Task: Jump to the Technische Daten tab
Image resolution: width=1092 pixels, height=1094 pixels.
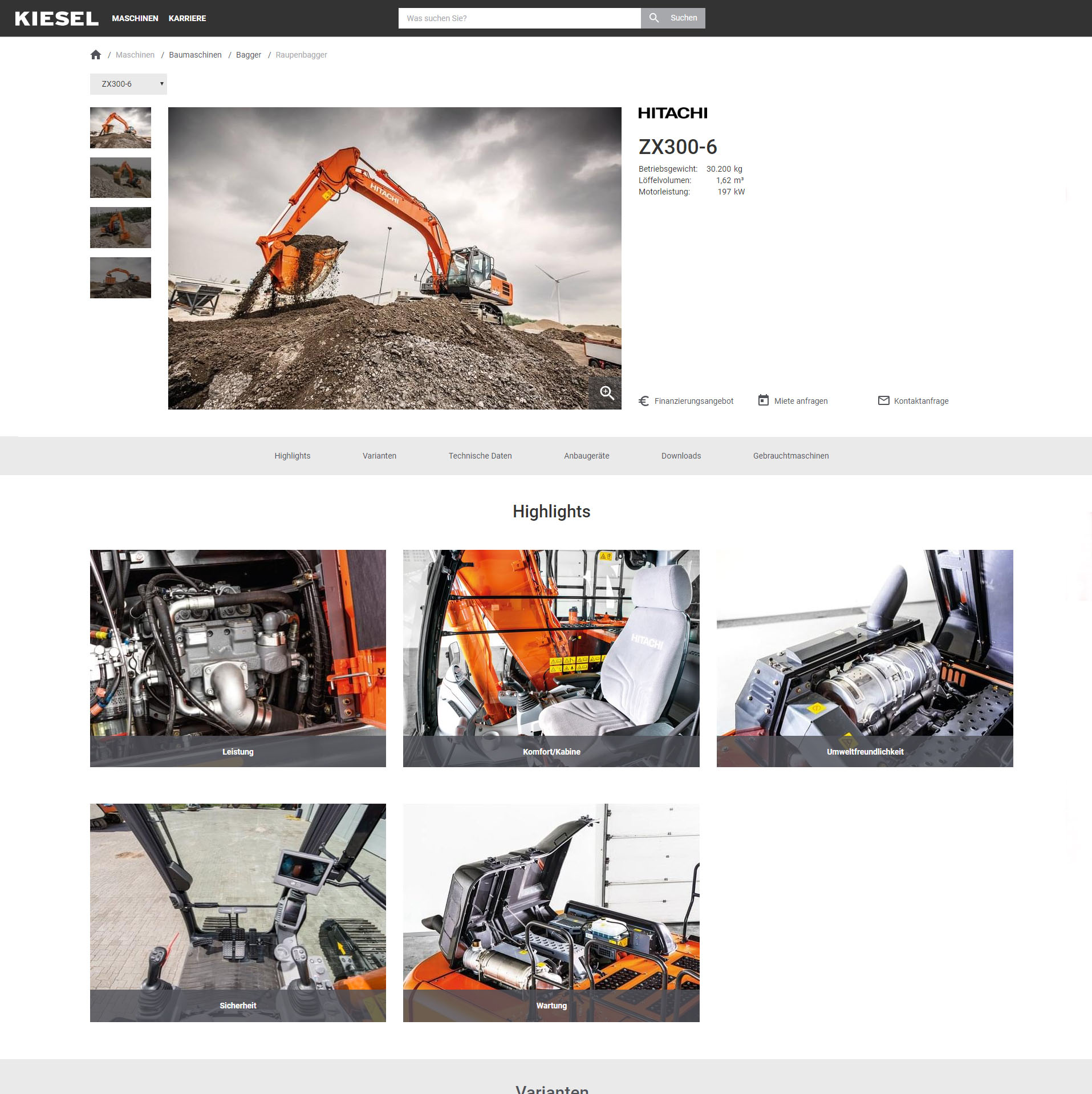Action: tap(480, 456)
